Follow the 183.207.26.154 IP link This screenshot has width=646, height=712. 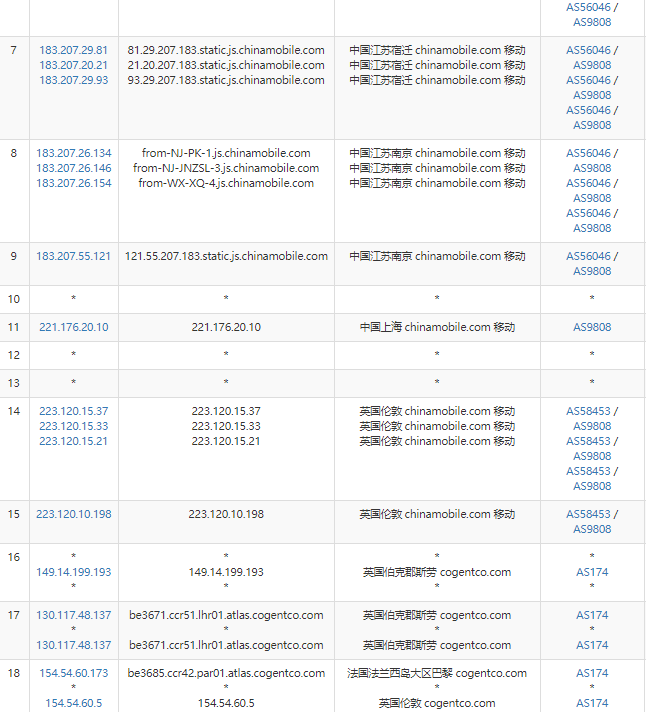tap(74, 183)
